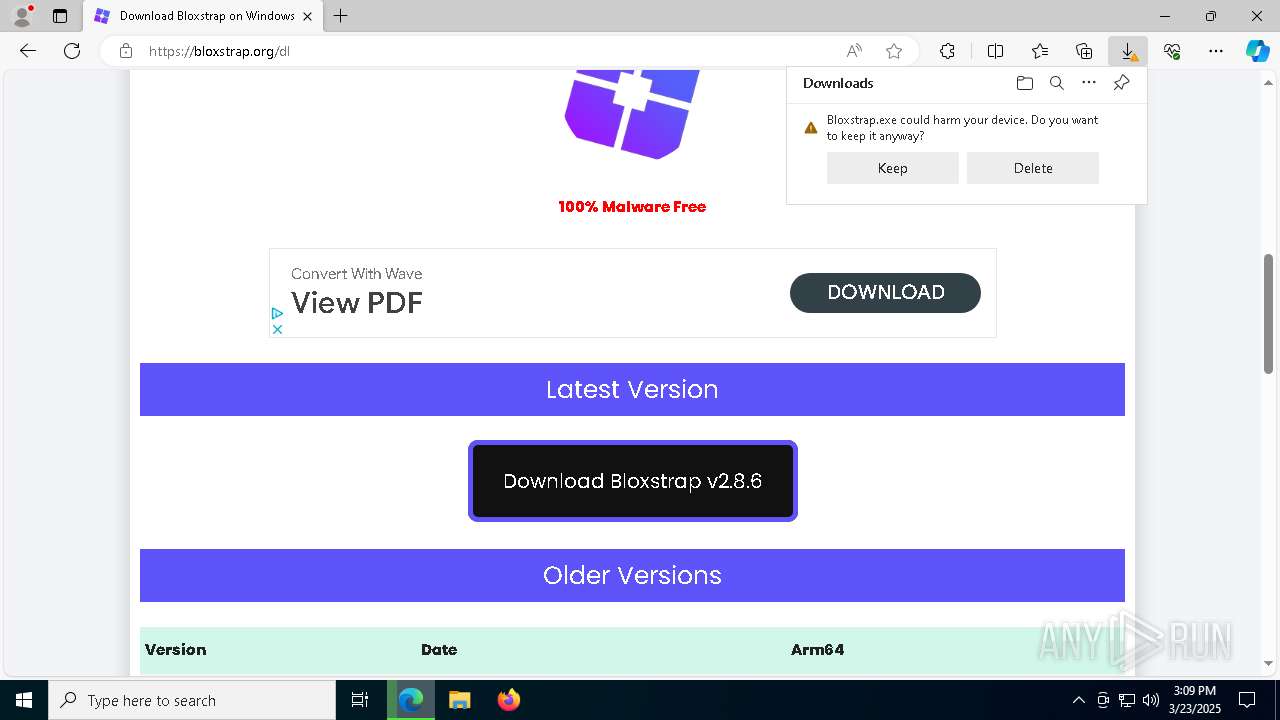Screen dimensions: 1280x720
Task: Click the scrollbar down arrow
Action: click(1269, 663)
